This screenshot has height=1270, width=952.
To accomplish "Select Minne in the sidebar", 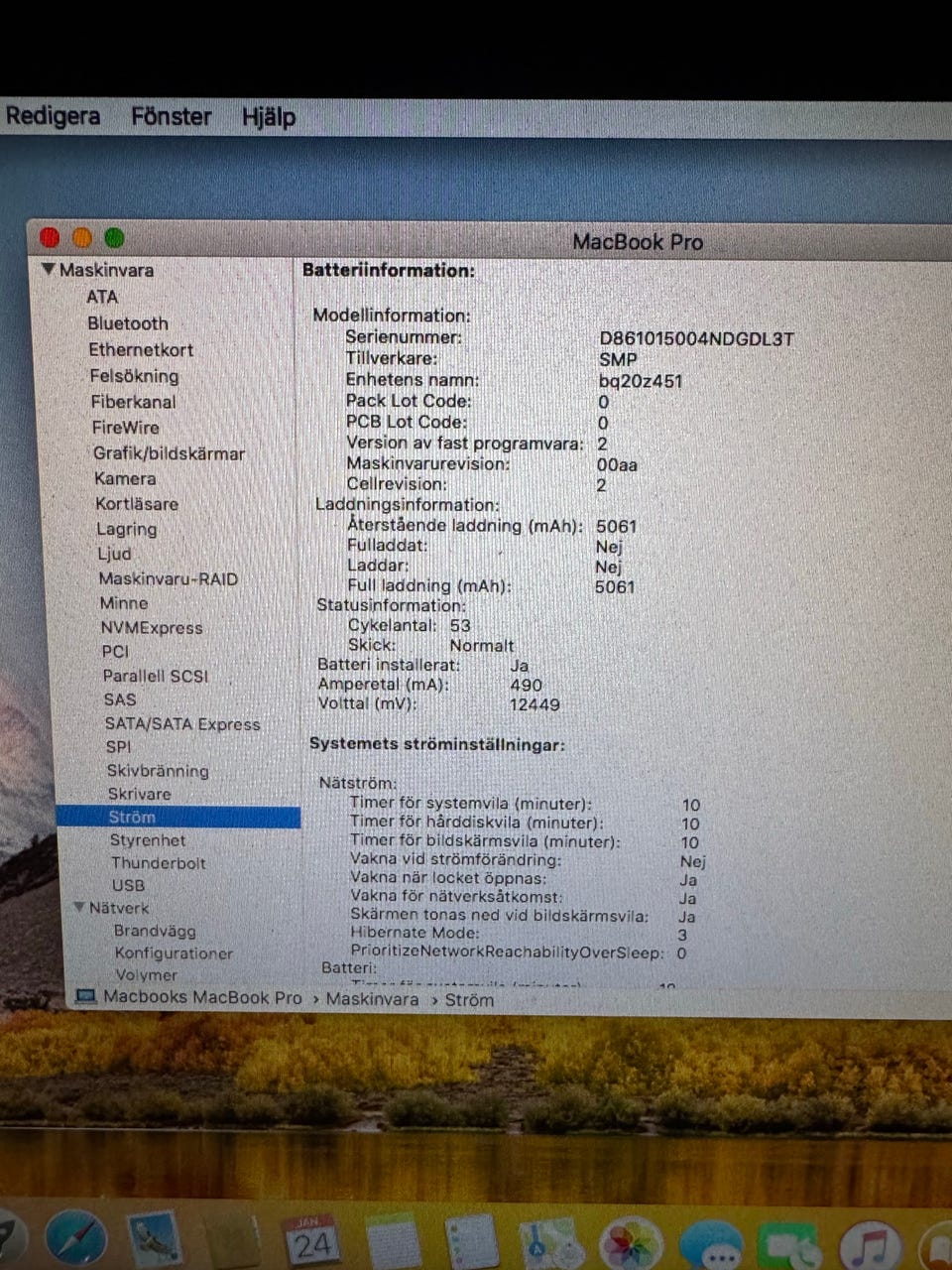I will click(124, 603).
